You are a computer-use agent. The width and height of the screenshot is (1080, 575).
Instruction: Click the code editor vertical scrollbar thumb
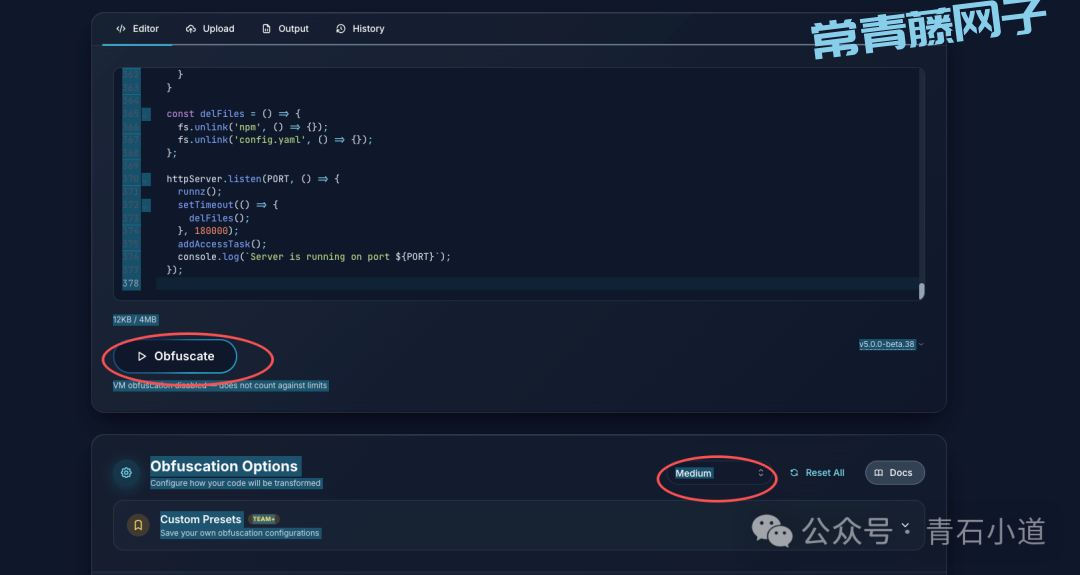click(921, 291)
